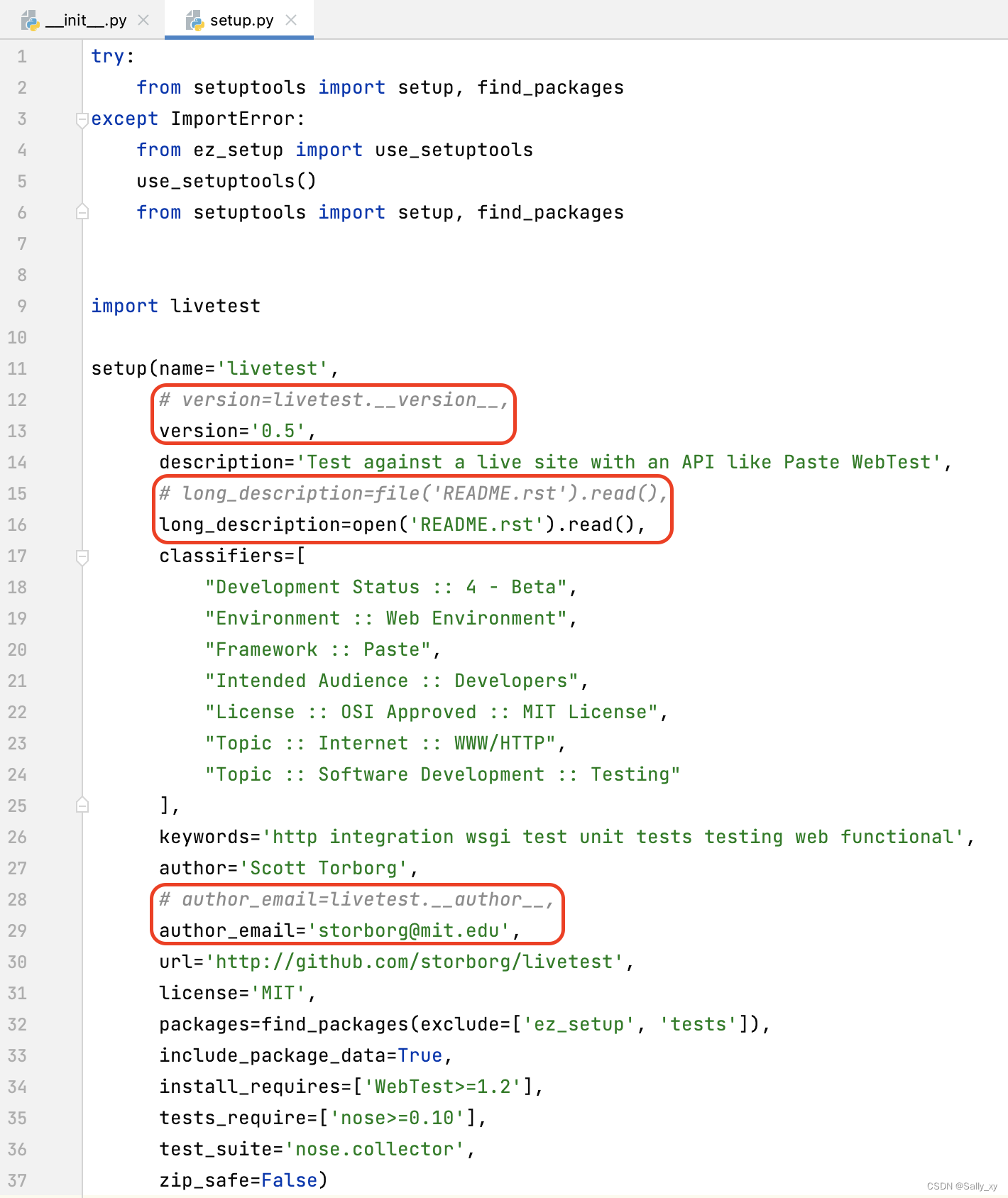Click 'nose>=0.10' requirement string
The width and height of the screenshot is (1008, 1198).
398,1118
